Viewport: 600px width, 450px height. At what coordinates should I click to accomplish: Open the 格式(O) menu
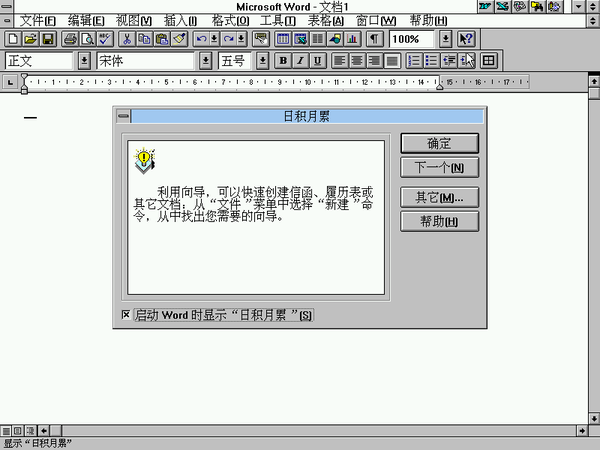pyautogui.click(x=230, y=20)
